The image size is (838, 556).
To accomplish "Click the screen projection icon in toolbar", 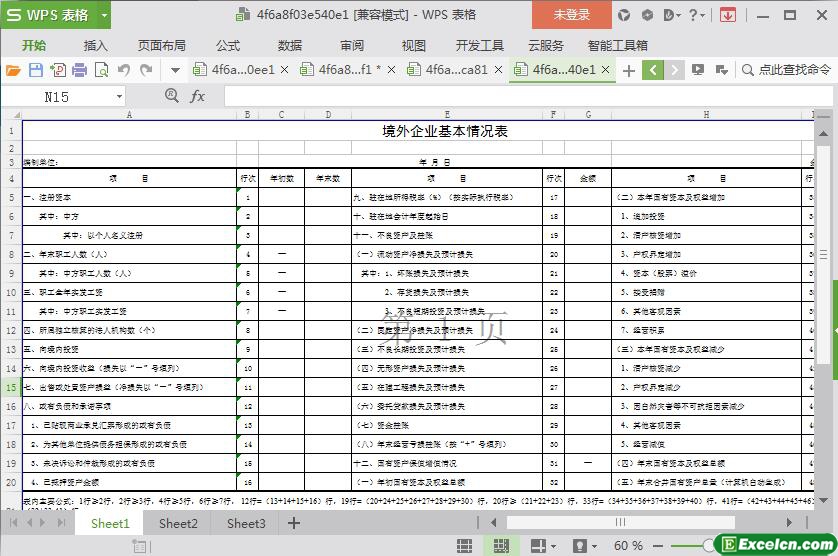I will pyautogui.click(x=697, y=70).
